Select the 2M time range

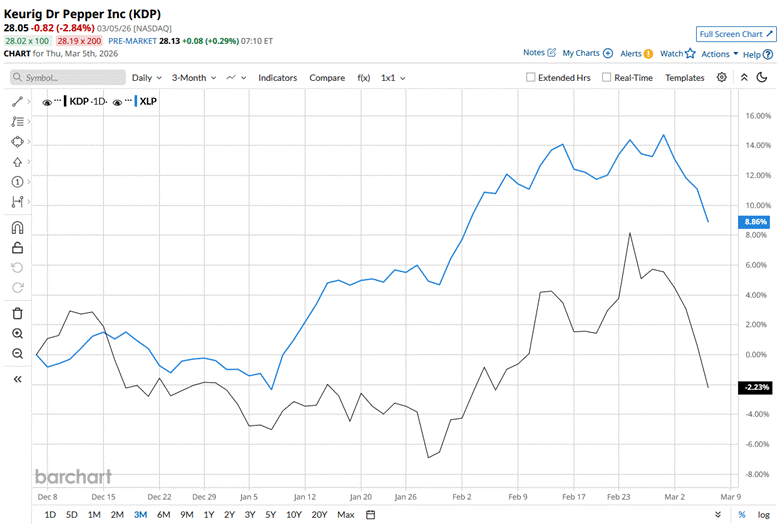[117, 515]
